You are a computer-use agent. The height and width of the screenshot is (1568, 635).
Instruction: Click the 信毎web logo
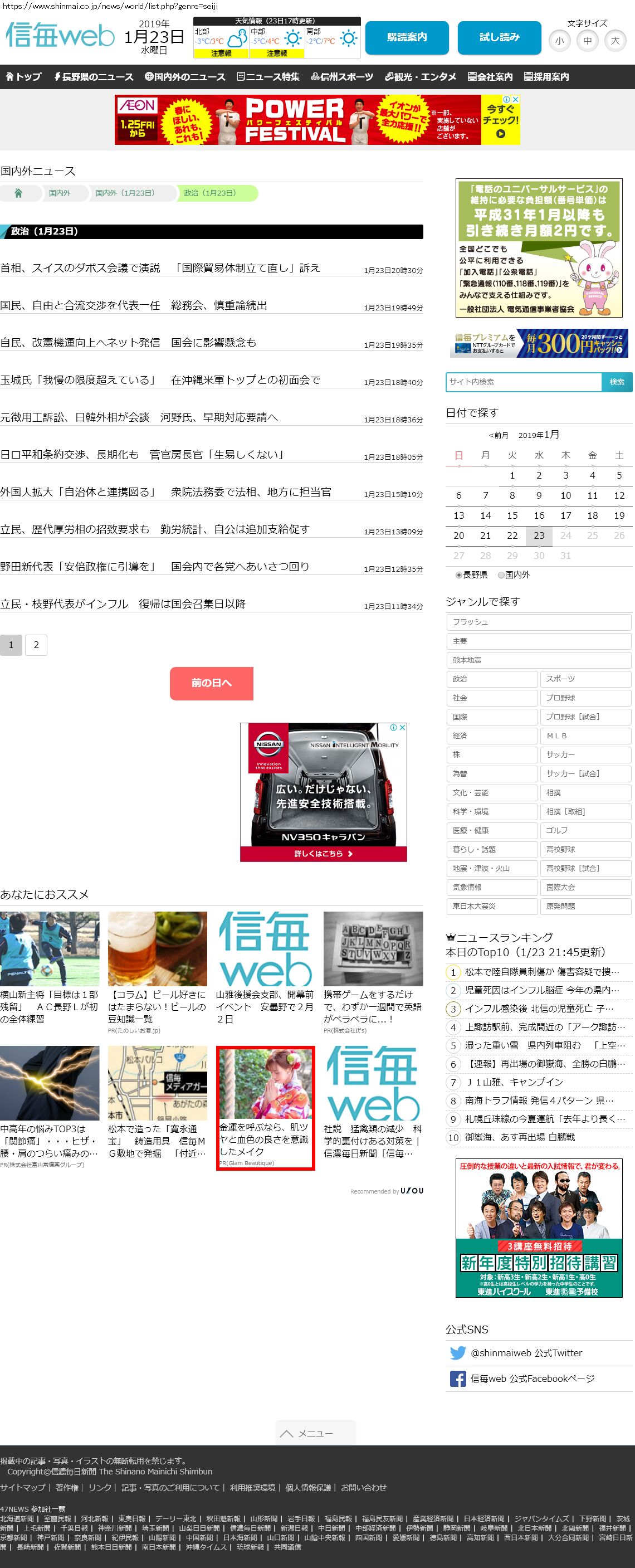[x=60, y=36]
